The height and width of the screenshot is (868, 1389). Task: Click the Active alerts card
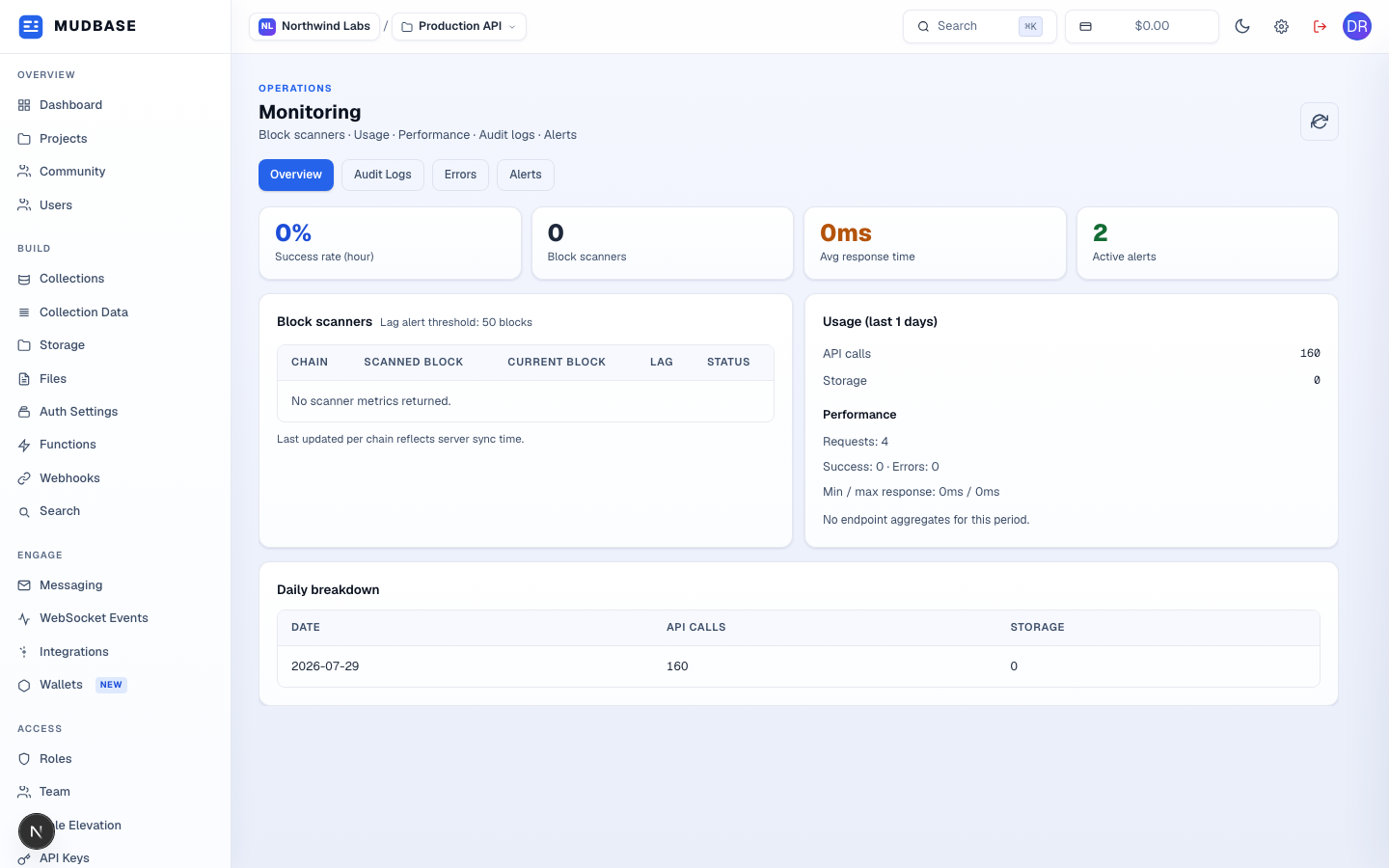tap(1208, 243)
